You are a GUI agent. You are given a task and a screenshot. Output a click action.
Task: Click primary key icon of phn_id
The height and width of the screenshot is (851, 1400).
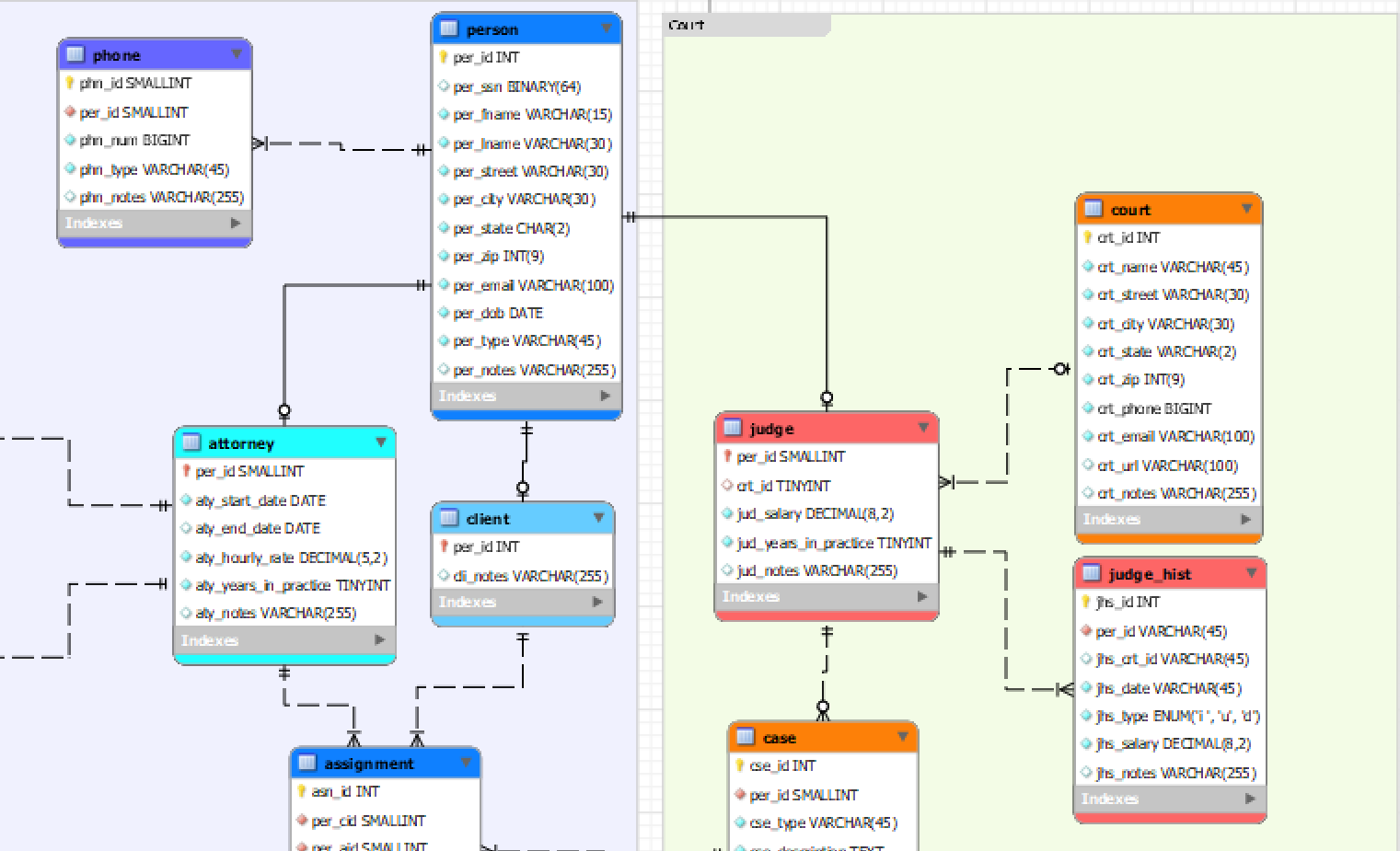click(x=70, y=83)
